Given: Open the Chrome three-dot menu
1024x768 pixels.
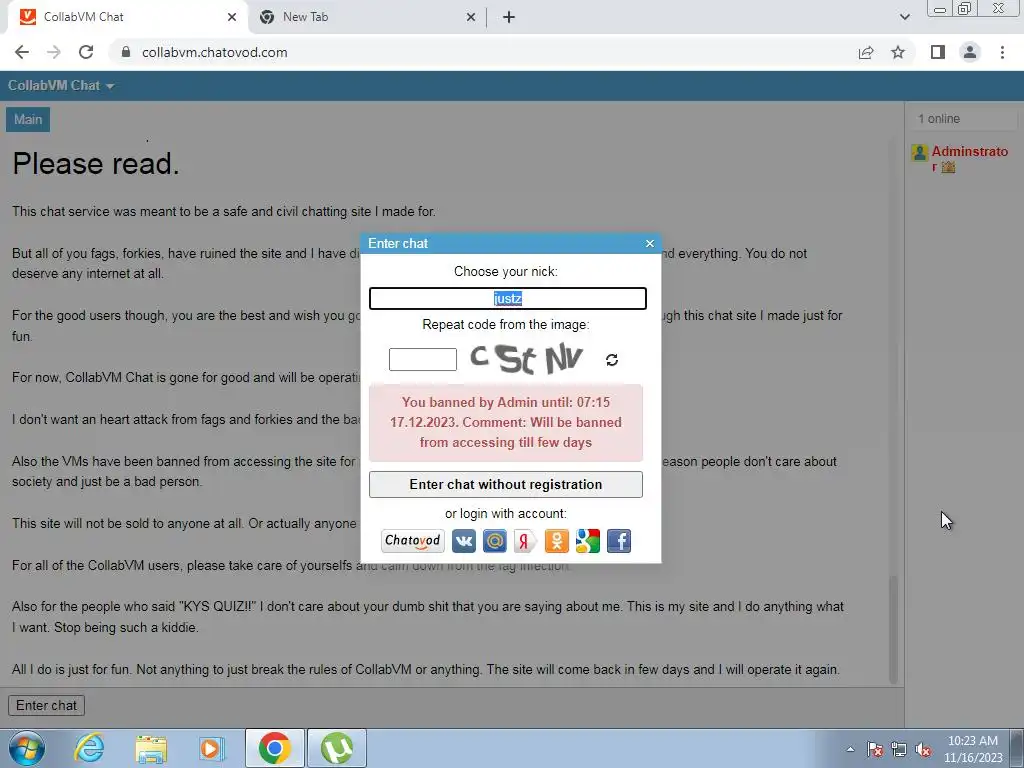Looking at the screenshot, I should 1002,52.
